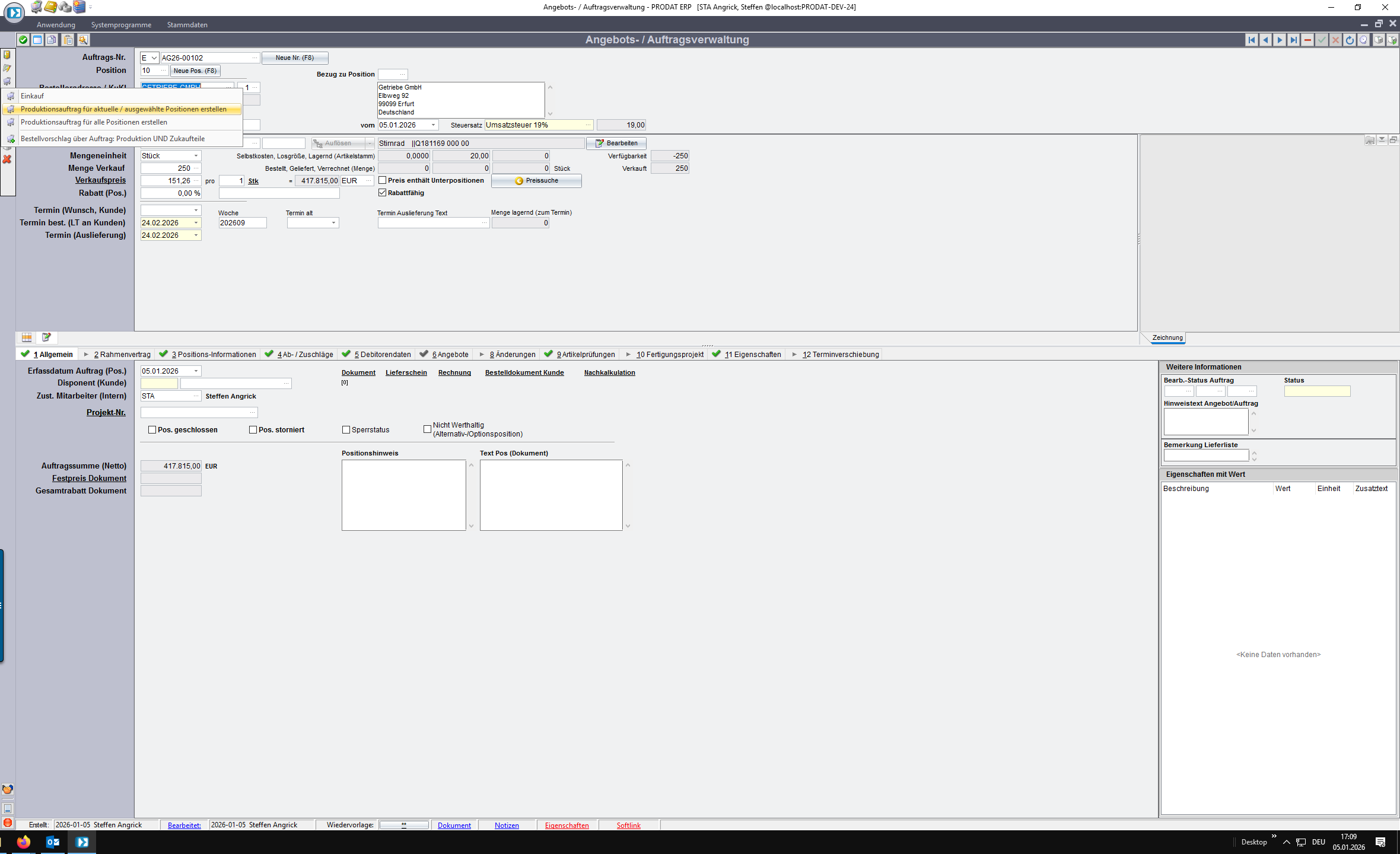Expand the Termin (Auslieferung) date picker
Image resolution: width=1400 pixels, height=854 pixels.
click(196, 235)
